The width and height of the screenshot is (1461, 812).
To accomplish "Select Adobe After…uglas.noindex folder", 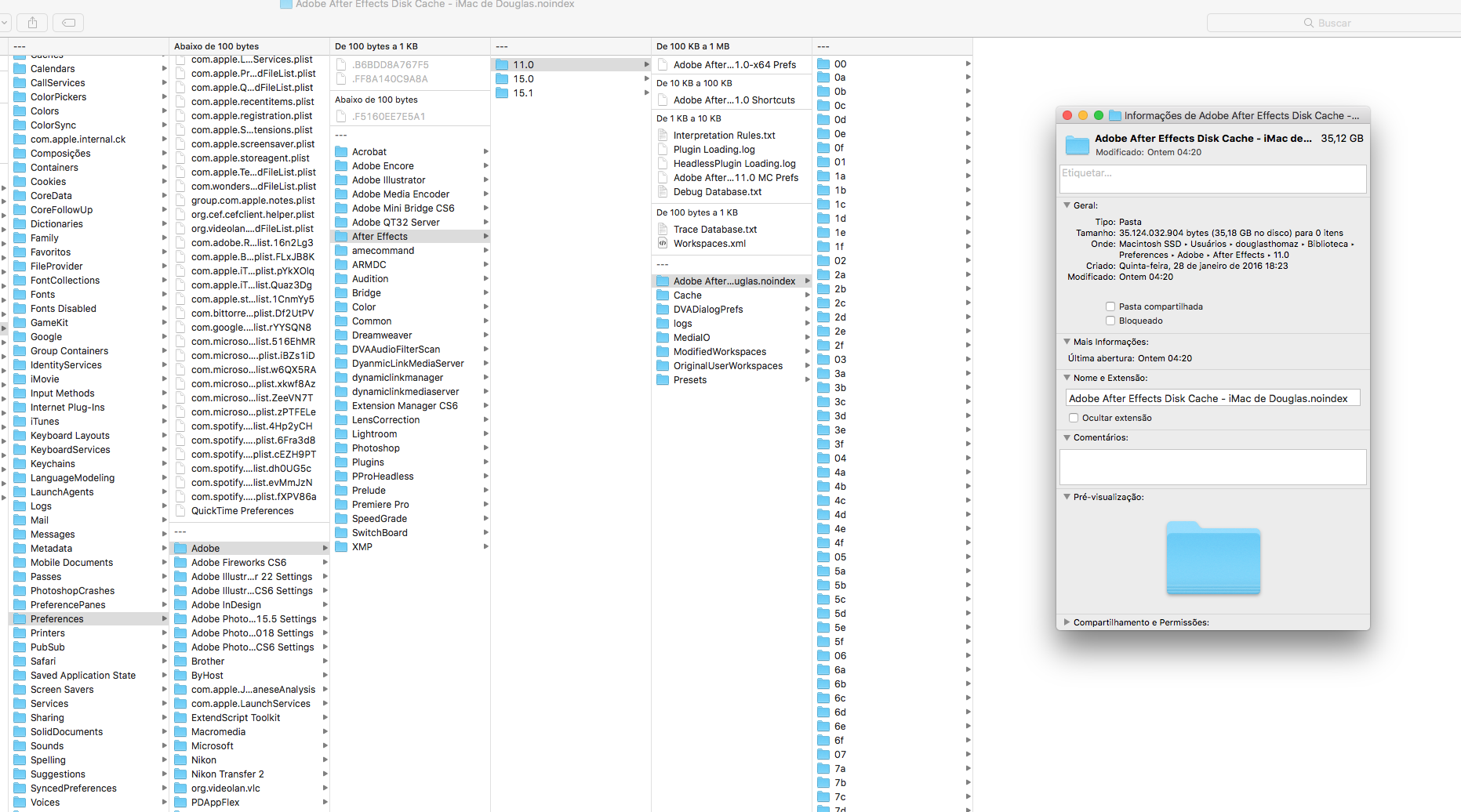I will [731, 281].
